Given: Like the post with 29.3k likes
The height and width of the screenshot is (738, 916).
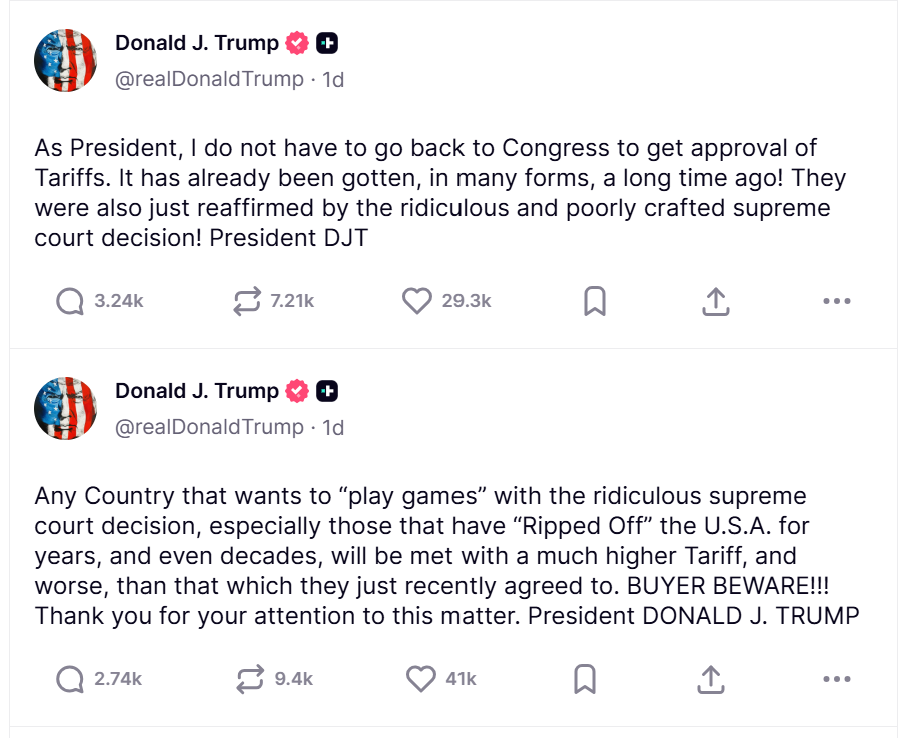Looking at the screenshot, I should pyautogui.click(x=416, y=301).
